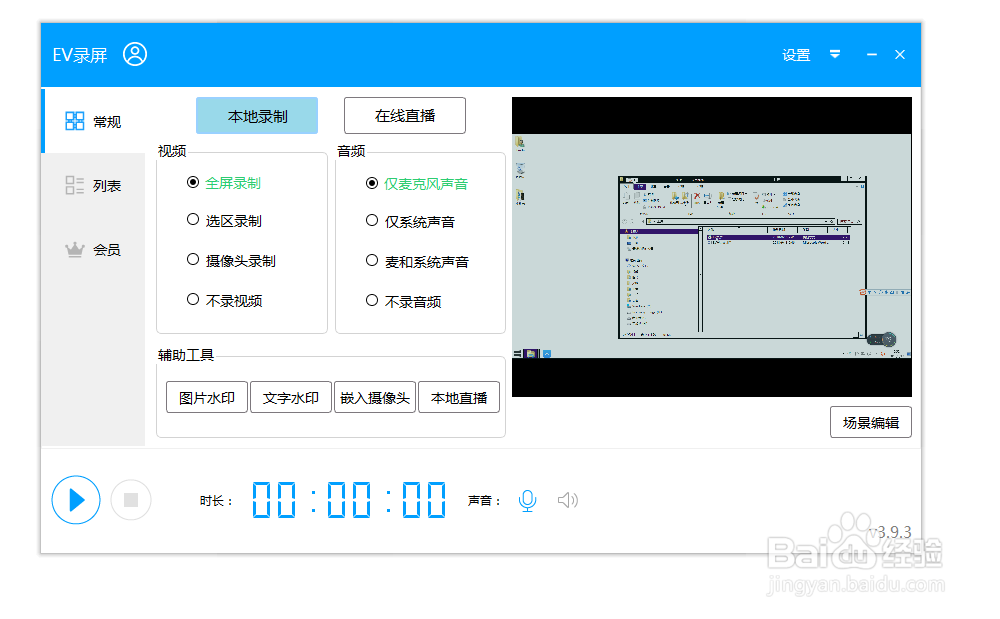Click the v3.9.3 version label
The image size is (1000, 619).
coord(890,532)
